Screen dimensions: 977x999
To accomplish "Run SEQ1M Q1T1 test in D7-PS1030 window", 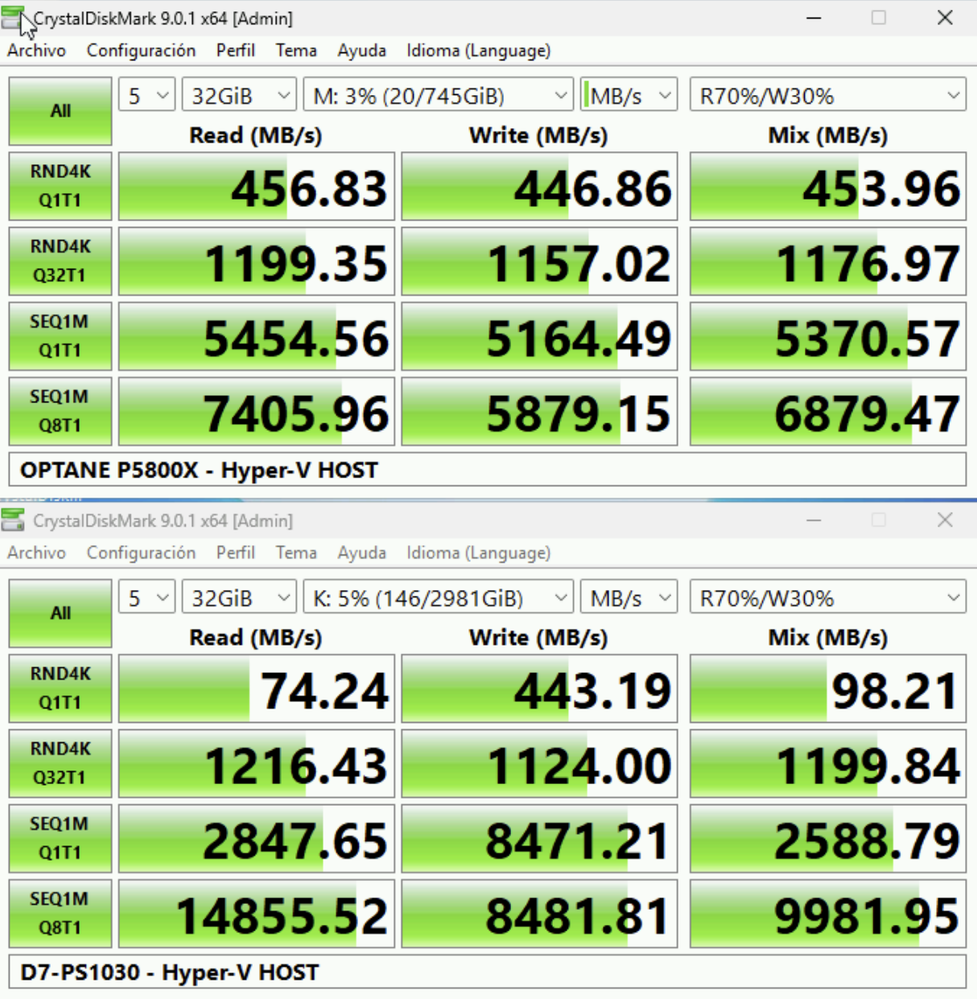I will (61, 838).
